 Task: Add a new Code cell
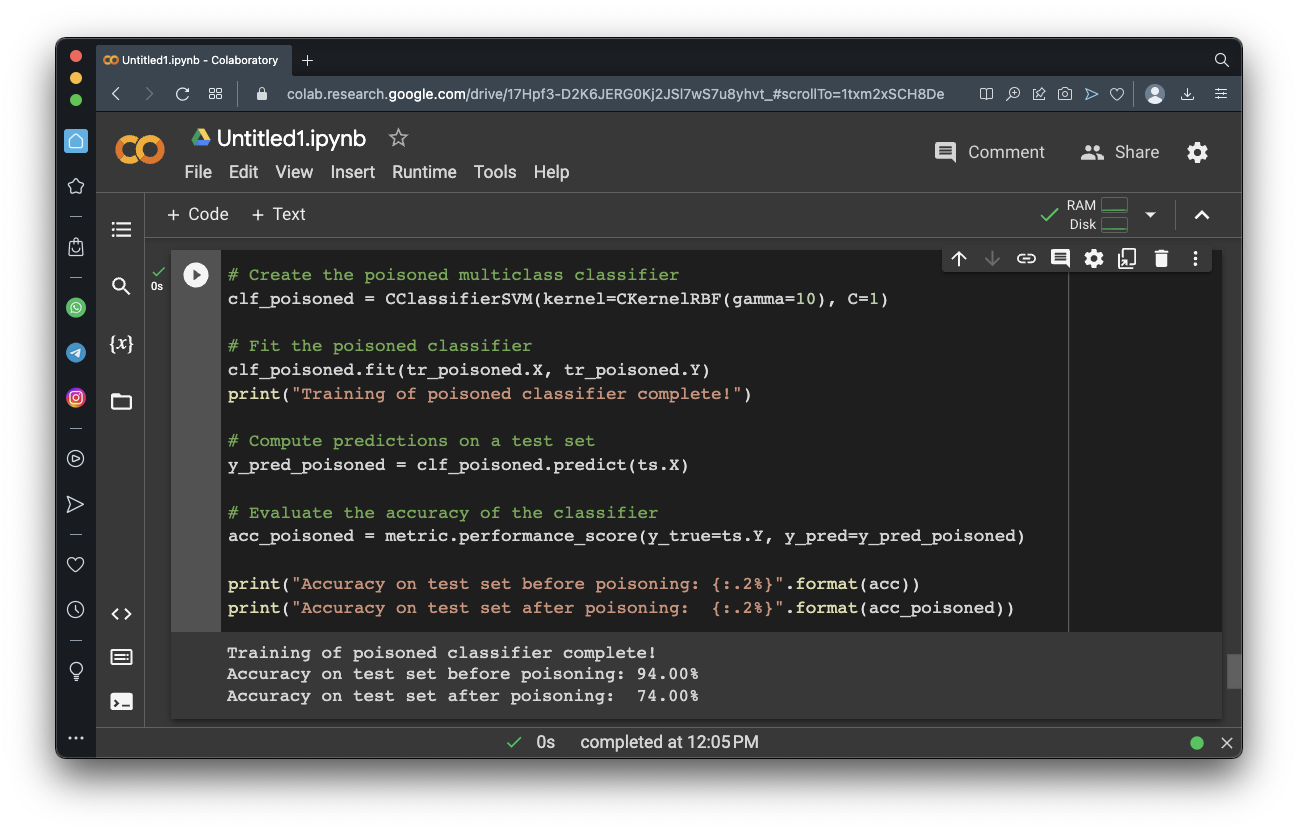[197, 214]
